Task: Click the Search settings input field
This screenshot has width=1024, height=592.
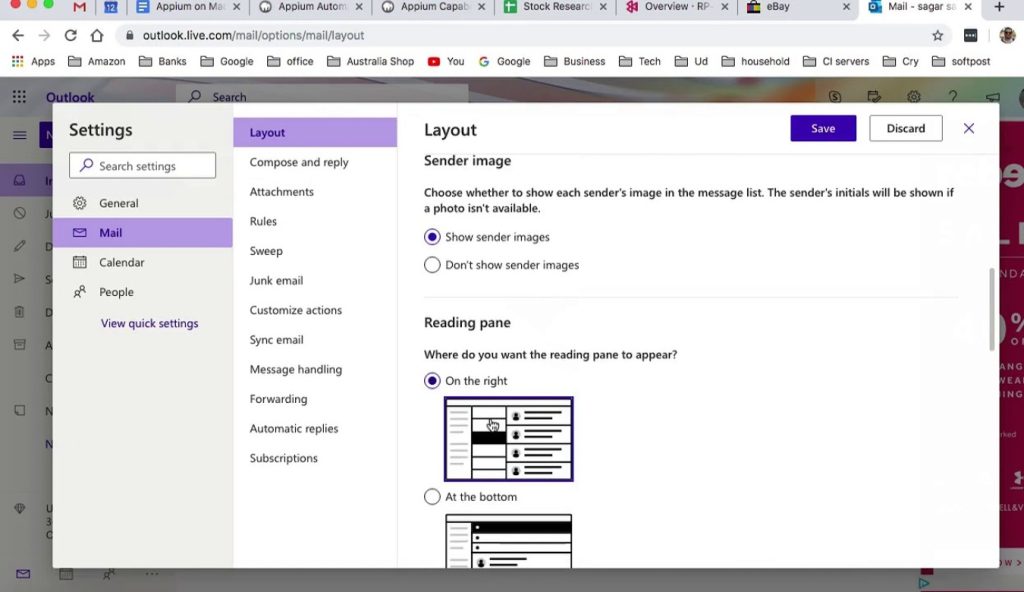Action: point(142,165)
